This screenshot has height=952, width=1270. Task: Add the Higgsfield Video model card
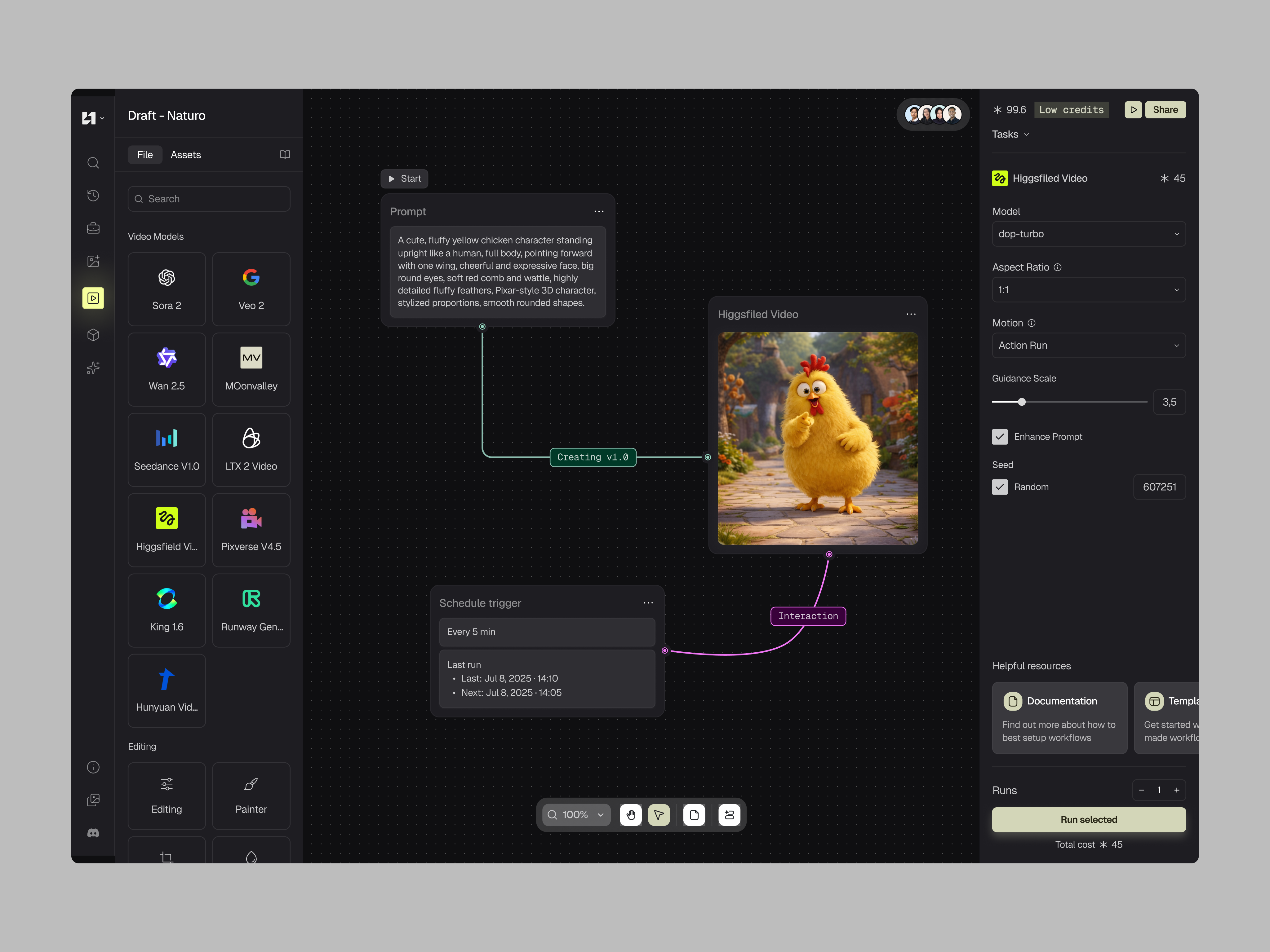[x=167, y=530]
